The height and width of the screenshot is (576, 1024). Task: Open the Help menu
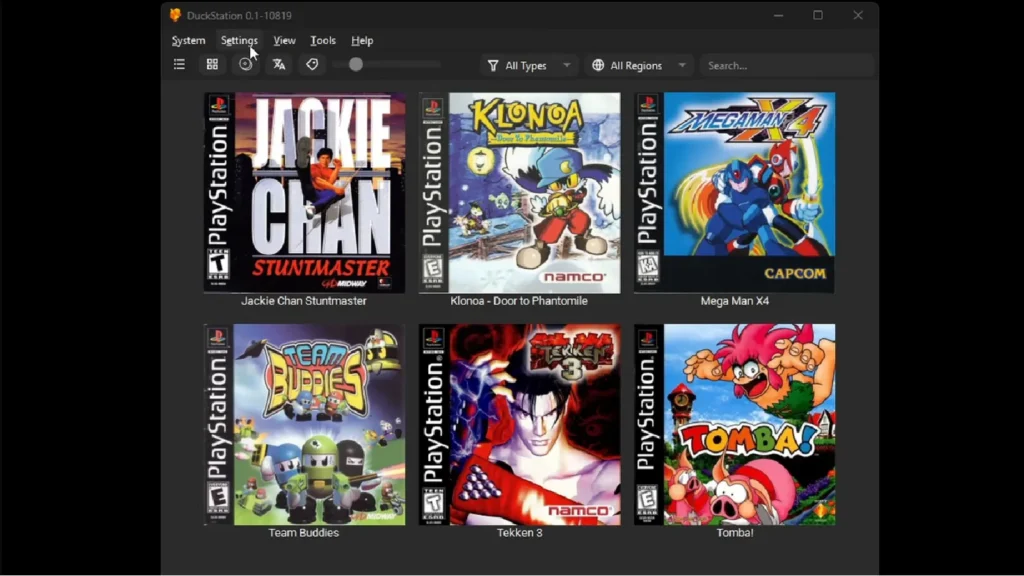point(362,40)
